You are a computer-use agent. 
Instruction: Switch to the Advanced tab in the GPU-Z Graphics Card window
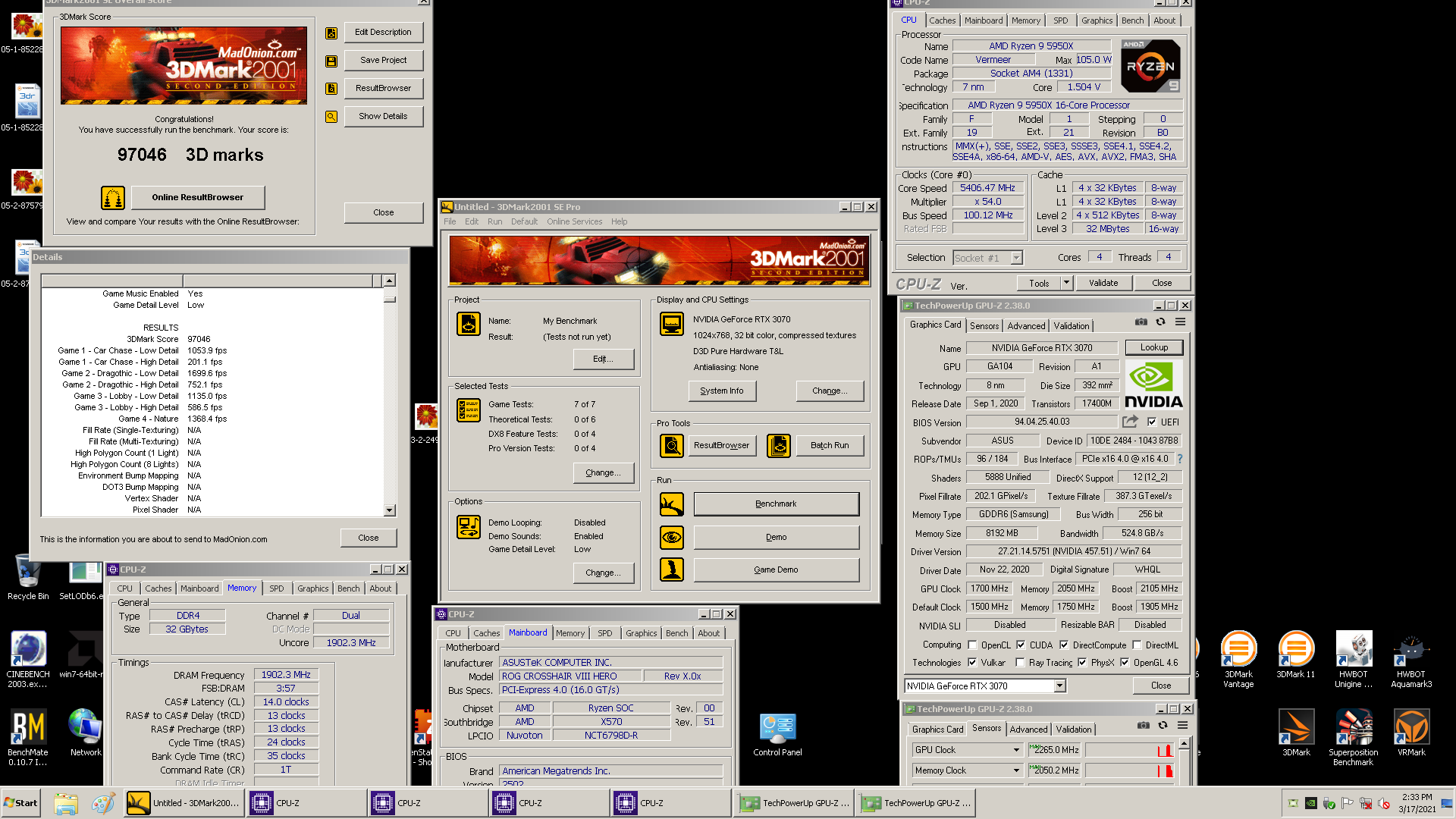click(1026, 326)
